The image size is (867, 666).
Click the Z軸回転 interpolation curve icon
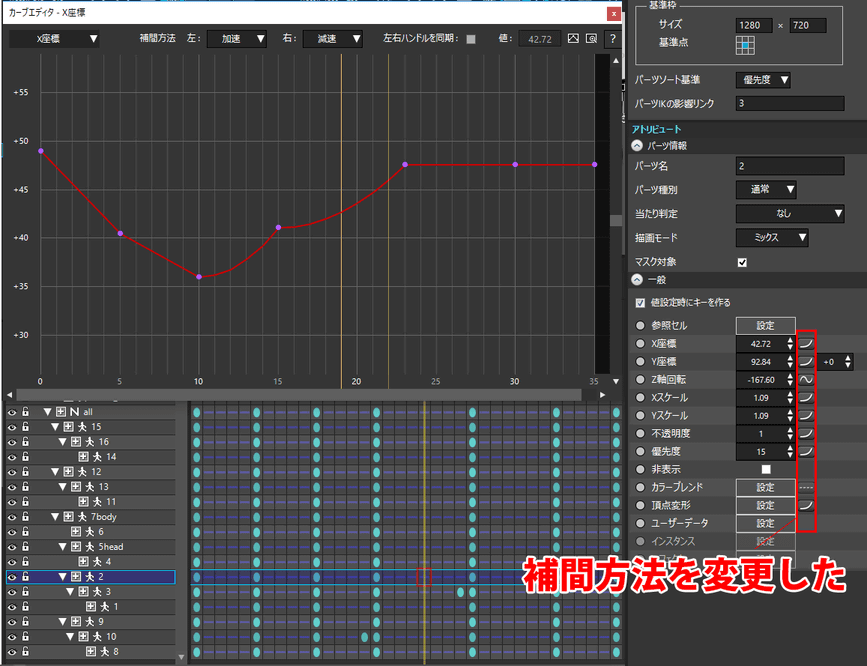[806, 379]
